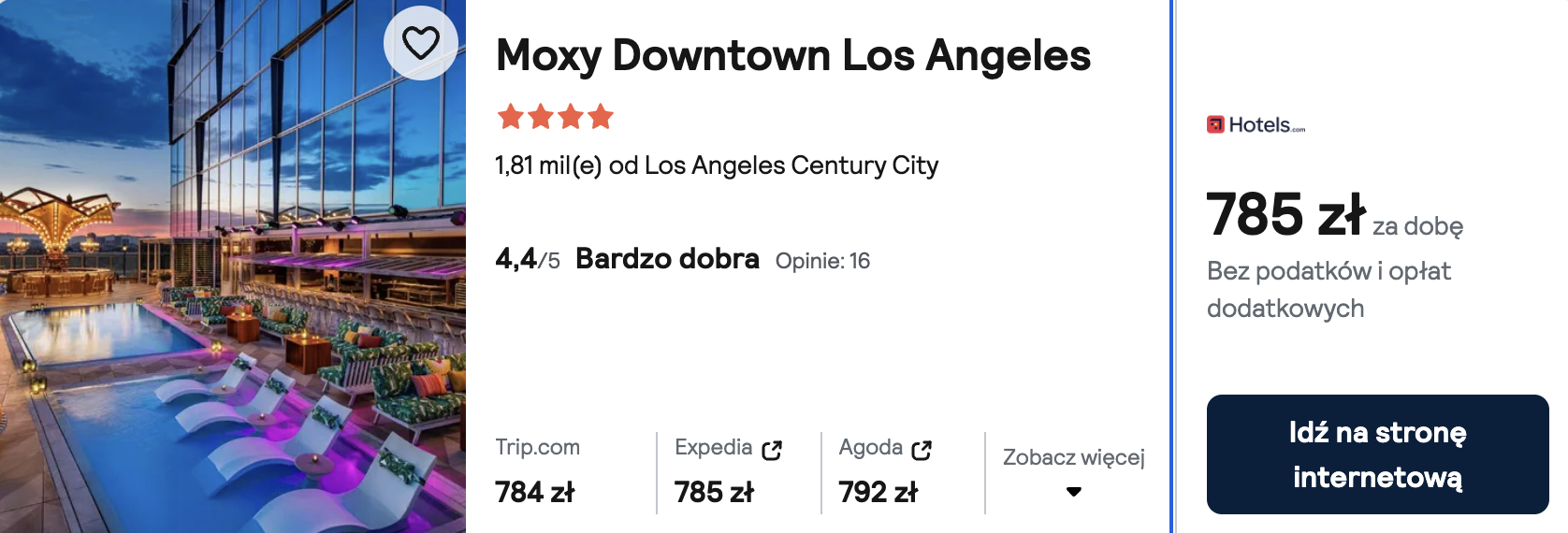
Task: Select the Trip.com 784 zł offer
Action: (538, 471)
